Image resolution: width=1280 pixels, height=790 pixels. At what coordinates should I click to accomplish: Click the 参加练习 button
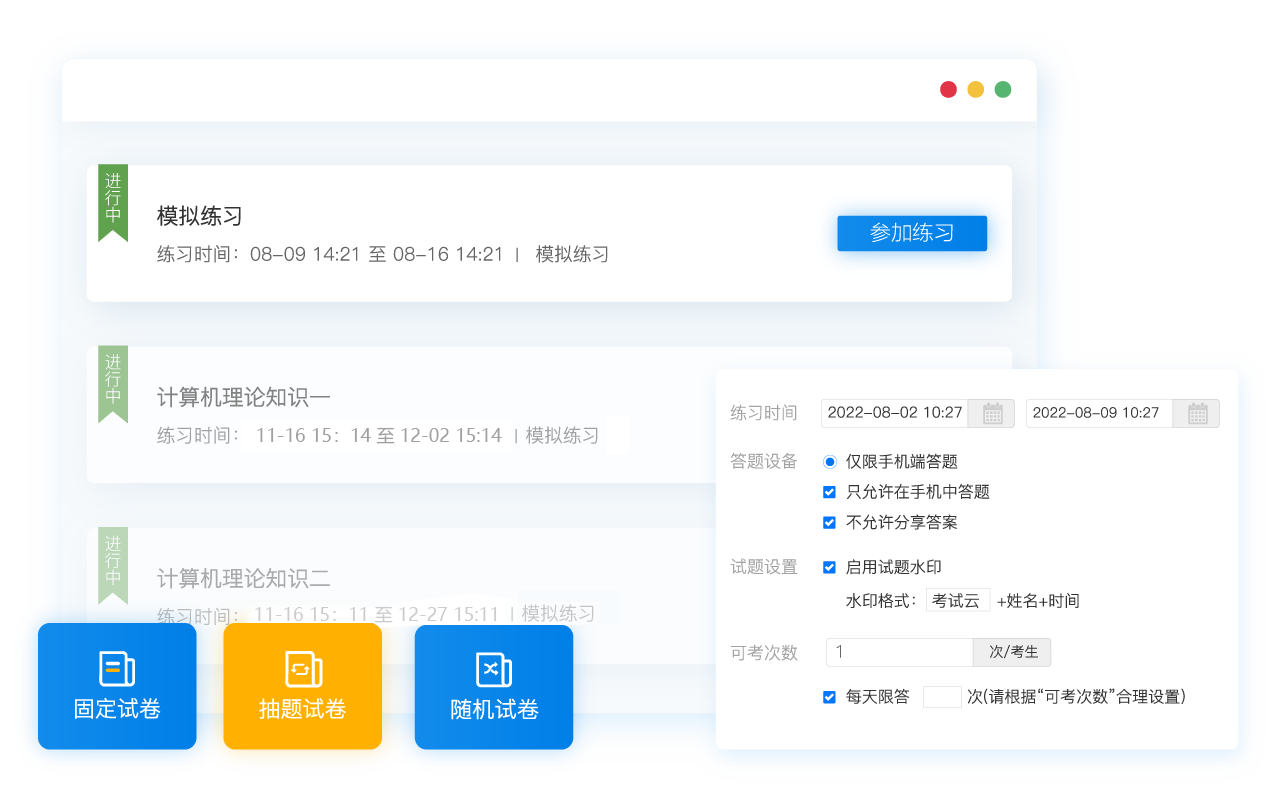pos(911,233)
